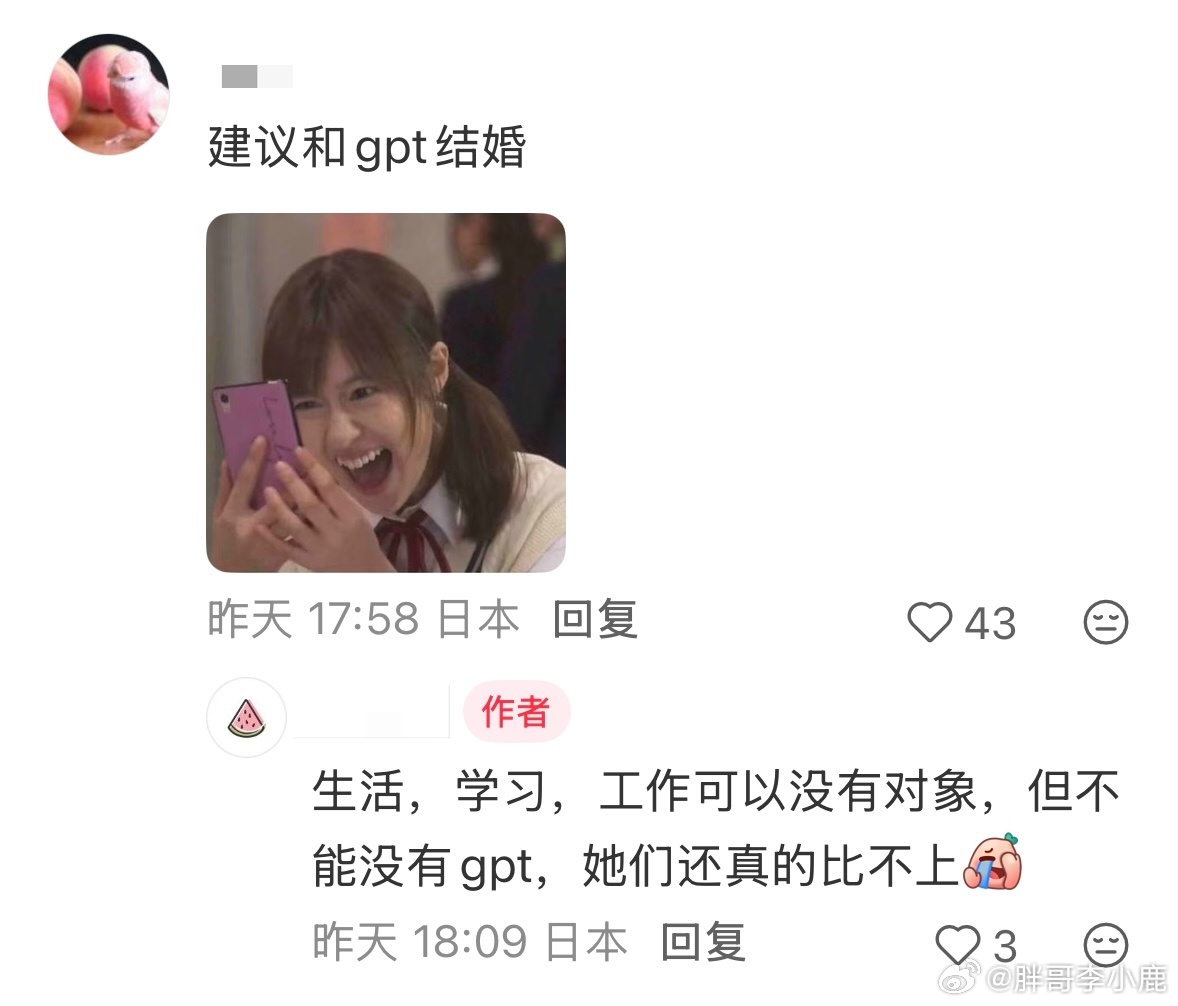Reply to the 17:58 comment
This screenshot has width=1178, height=1006.
(x=595, y=620)
